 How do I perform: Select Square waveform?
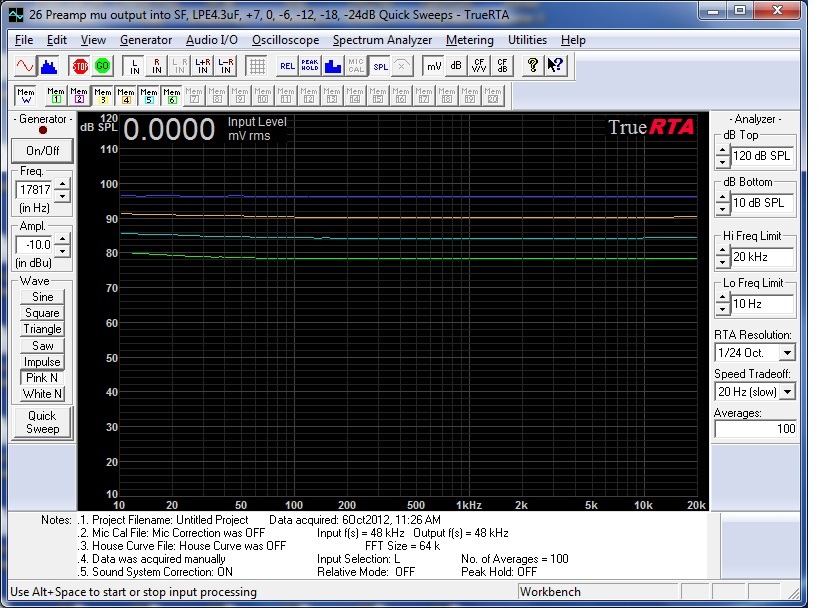[42, 313]
